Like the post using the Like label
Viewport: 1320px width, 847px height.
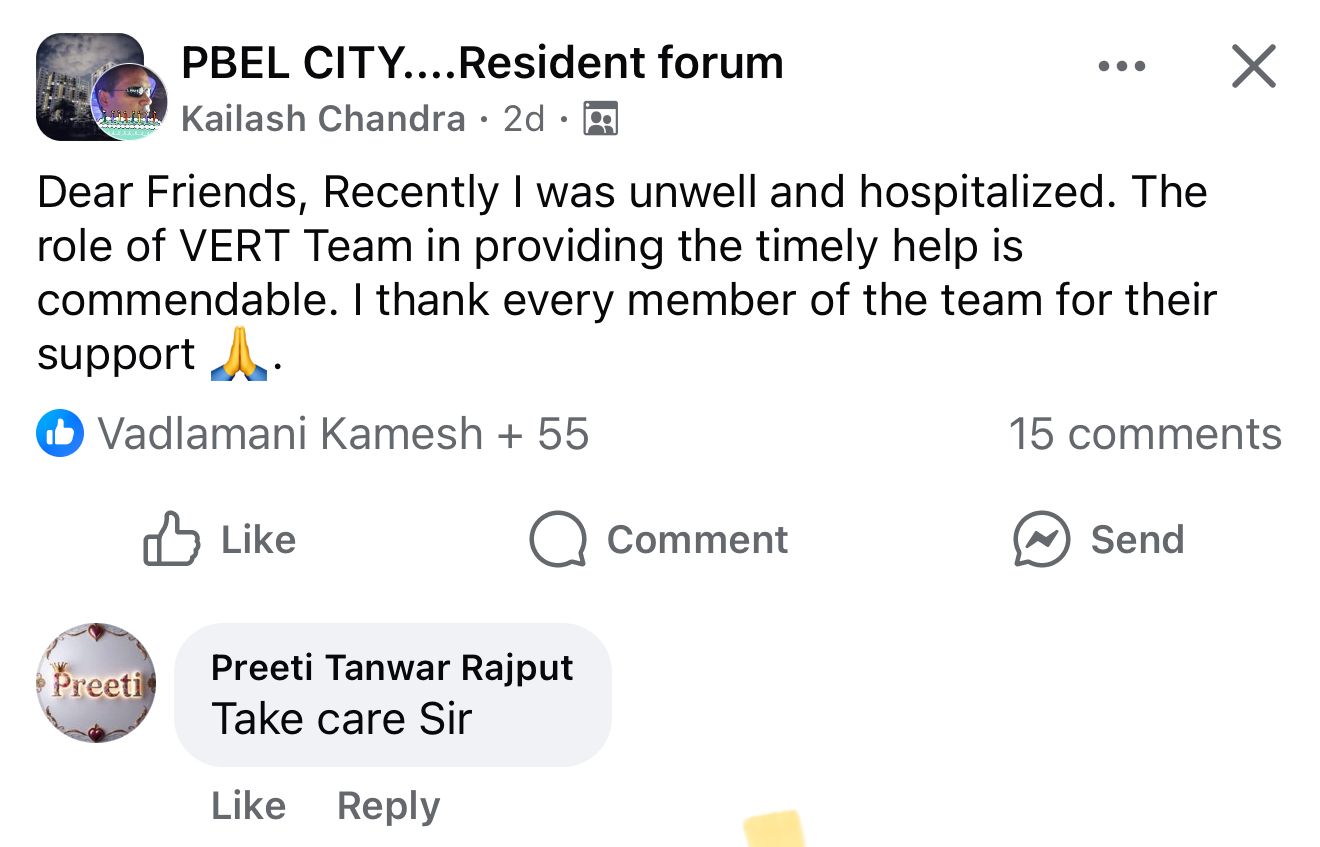pos(258,540)
